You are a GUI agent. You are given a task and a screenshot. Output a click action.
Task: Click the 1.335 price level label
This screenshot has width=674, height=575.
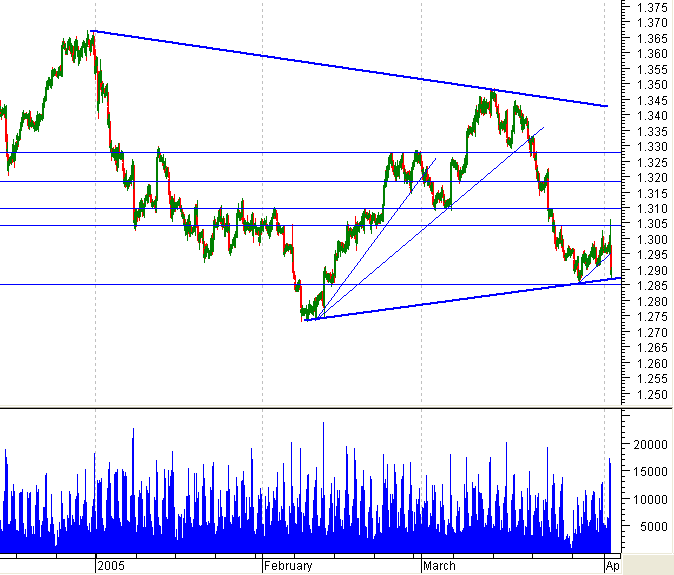coord(652,131)
